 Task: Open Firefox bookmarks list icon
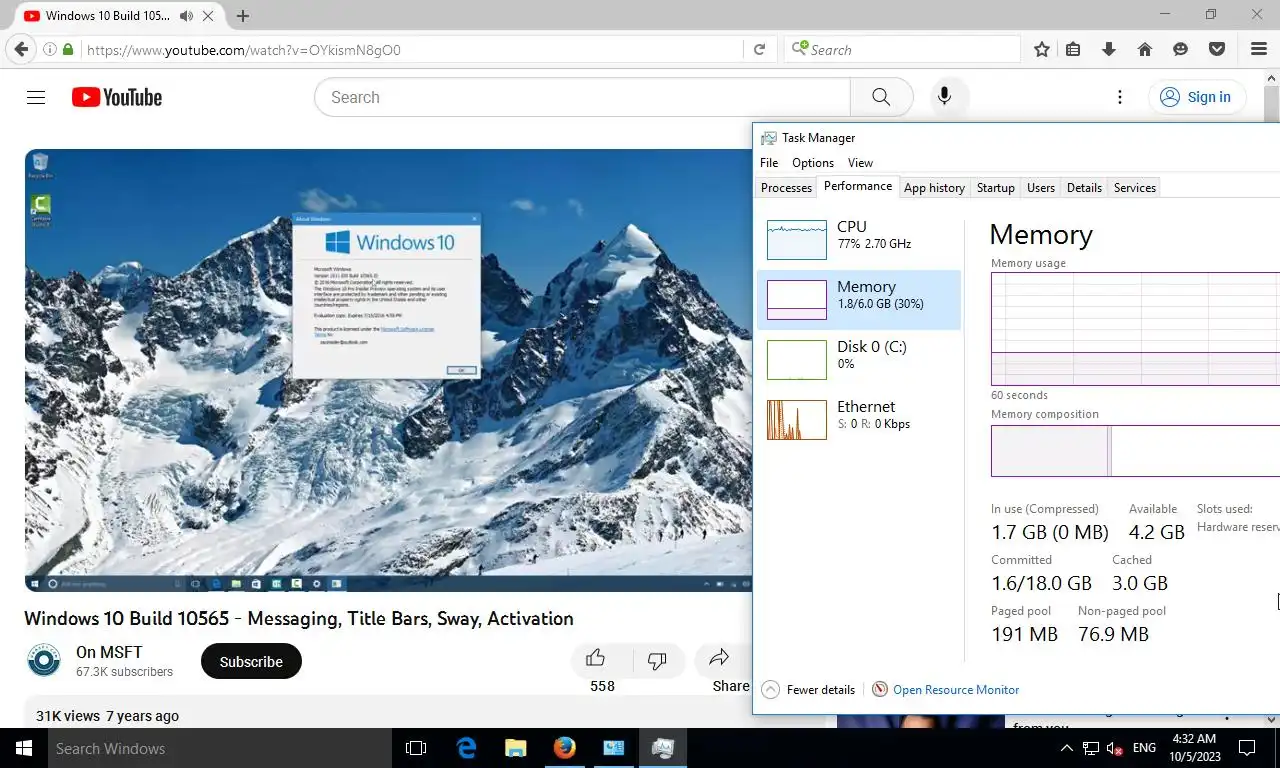point(1073,49)
